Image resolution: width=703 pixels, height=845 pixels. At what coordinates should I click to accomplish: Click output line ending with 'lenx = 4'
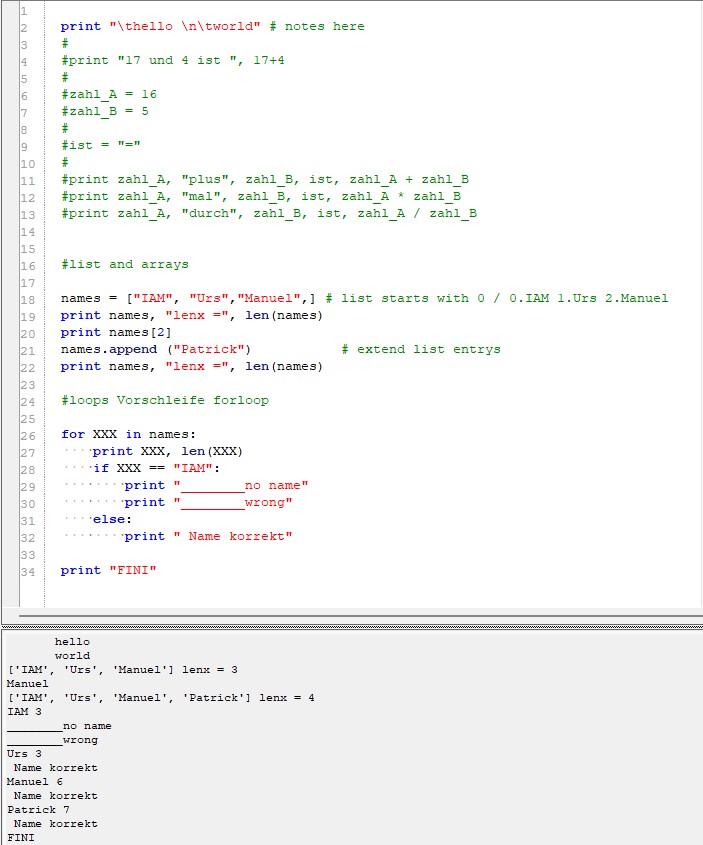[161, 698]
